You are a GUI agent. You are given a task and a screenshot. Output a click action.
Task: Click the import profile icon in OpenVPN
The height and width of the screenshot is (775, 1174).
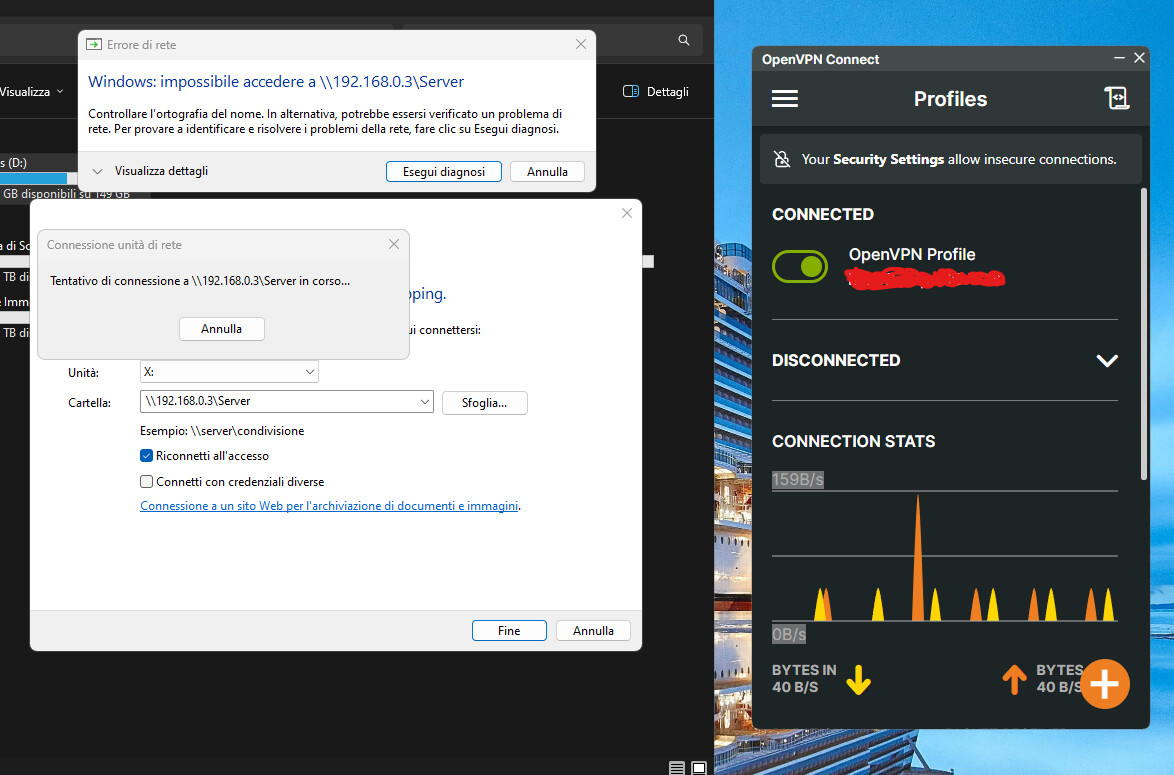pos(1116,98)
